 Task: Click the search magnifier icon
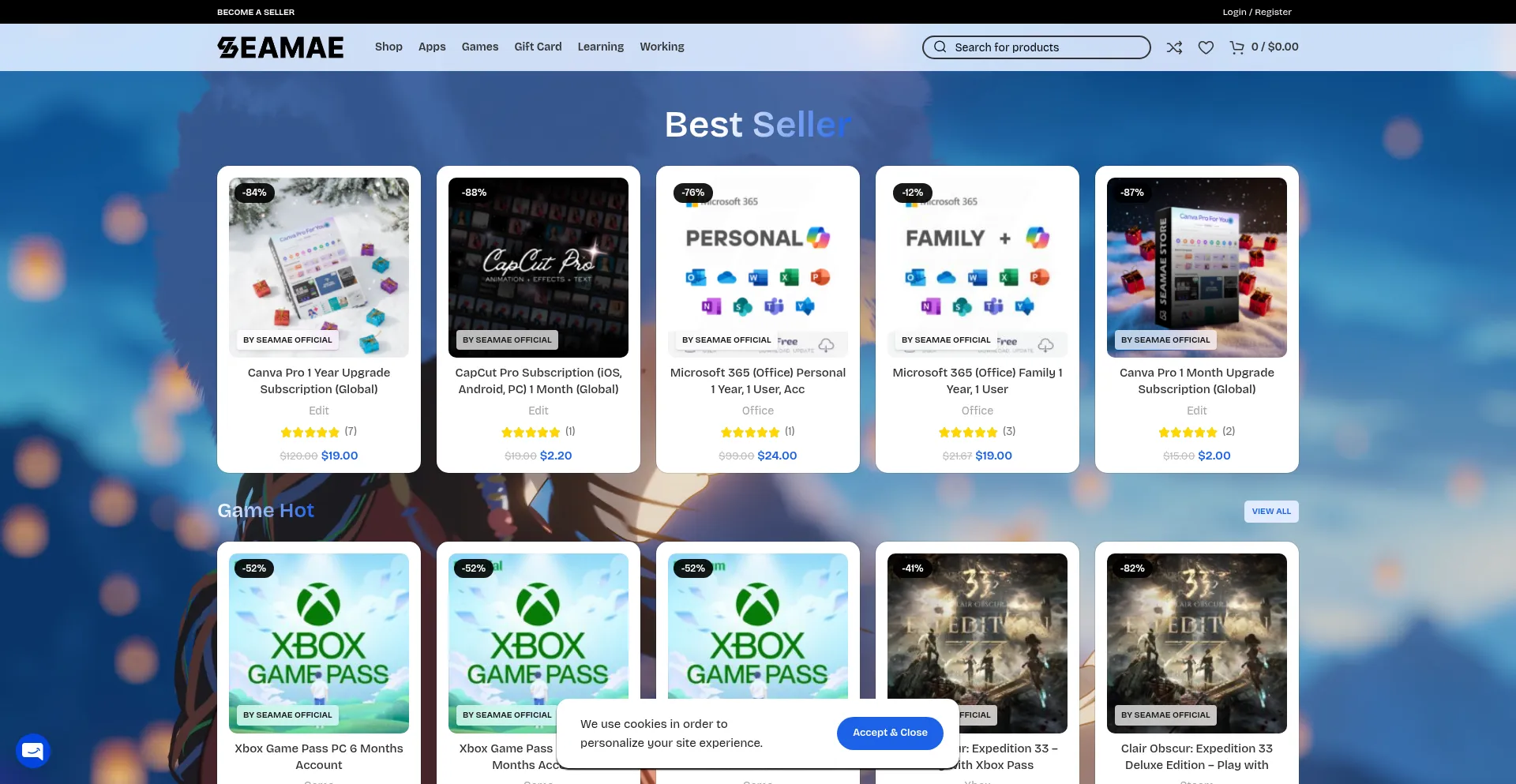click(x=940, y=47)
